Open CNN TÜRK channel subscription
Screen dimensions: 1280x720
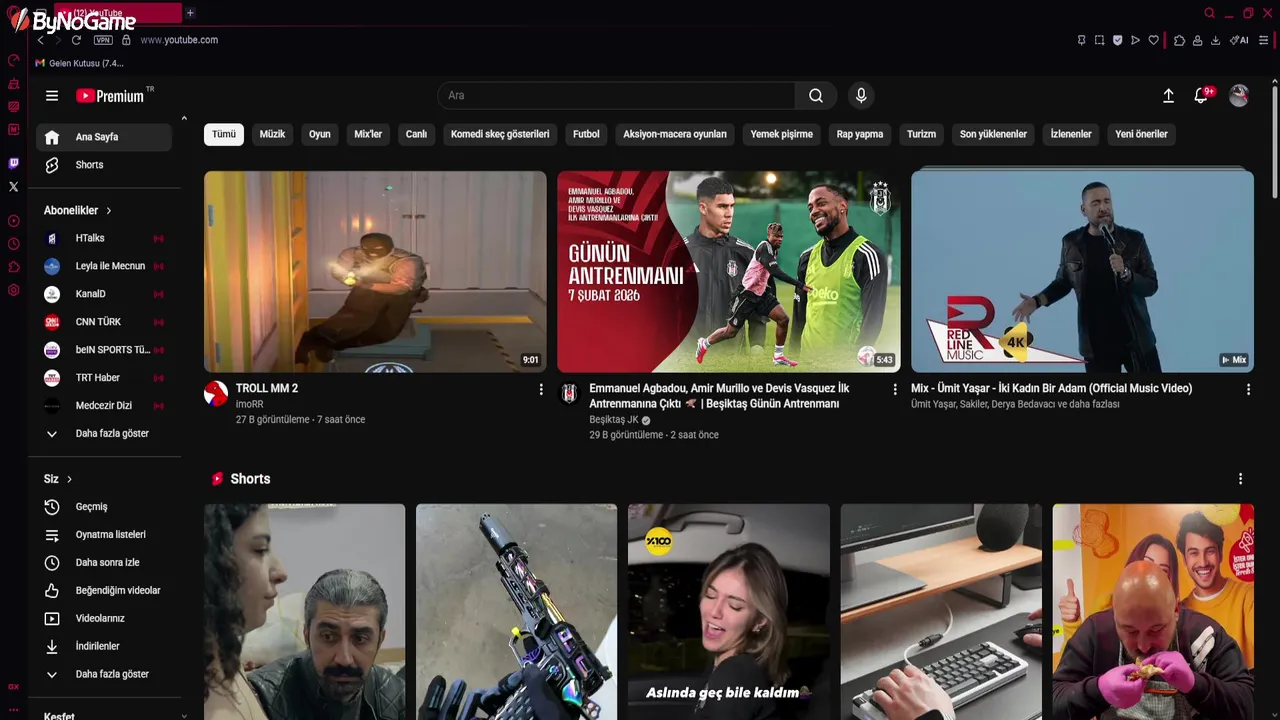tap(104, 322)
